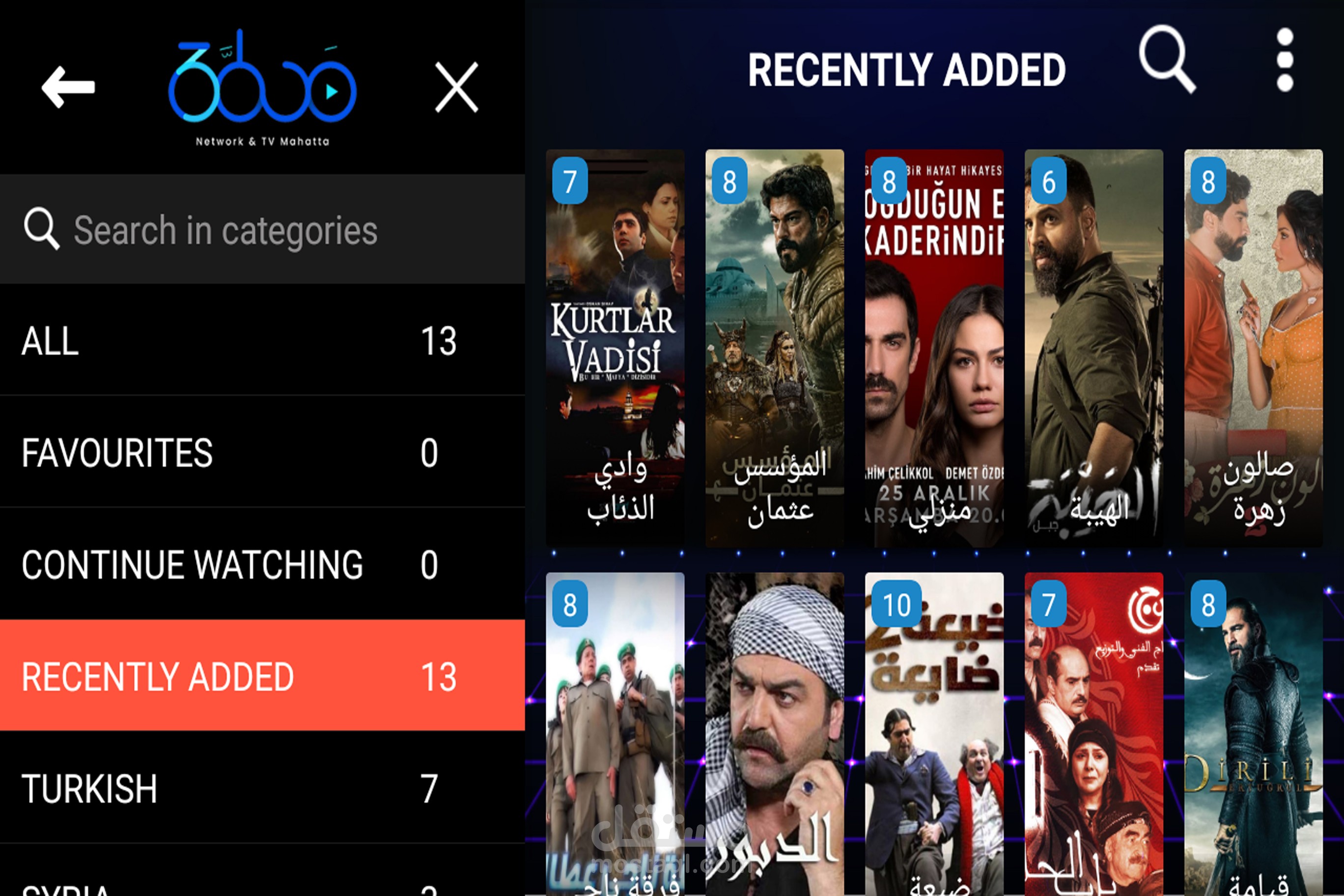Viewport: 1344px width, 896px height.
Task: Tap the Mahatta TV network logo
Action: point(262,88)
